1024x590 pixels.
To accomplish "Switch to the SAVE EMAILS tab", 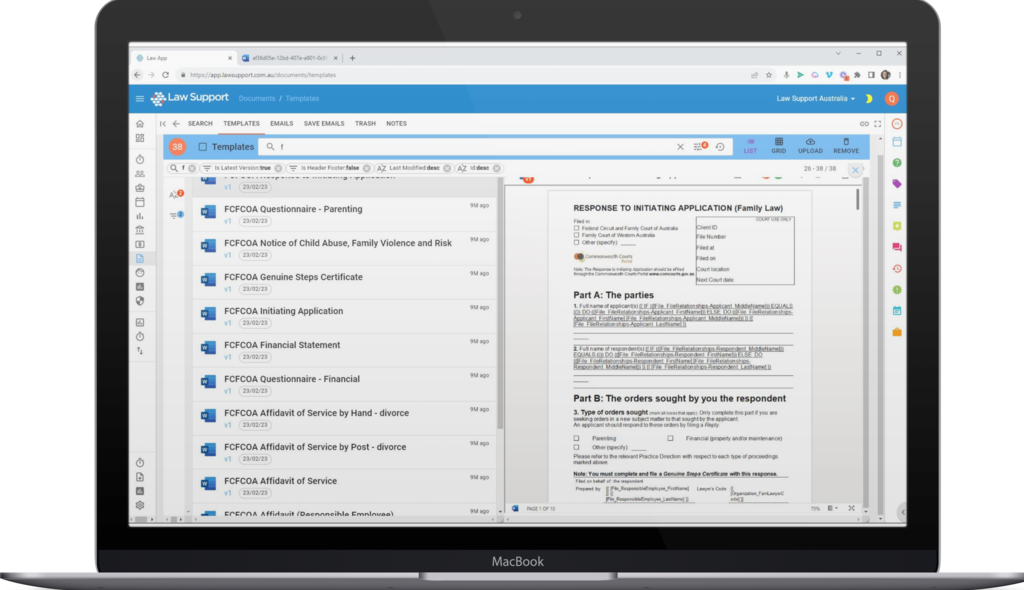I will click(x=324, y=123).
